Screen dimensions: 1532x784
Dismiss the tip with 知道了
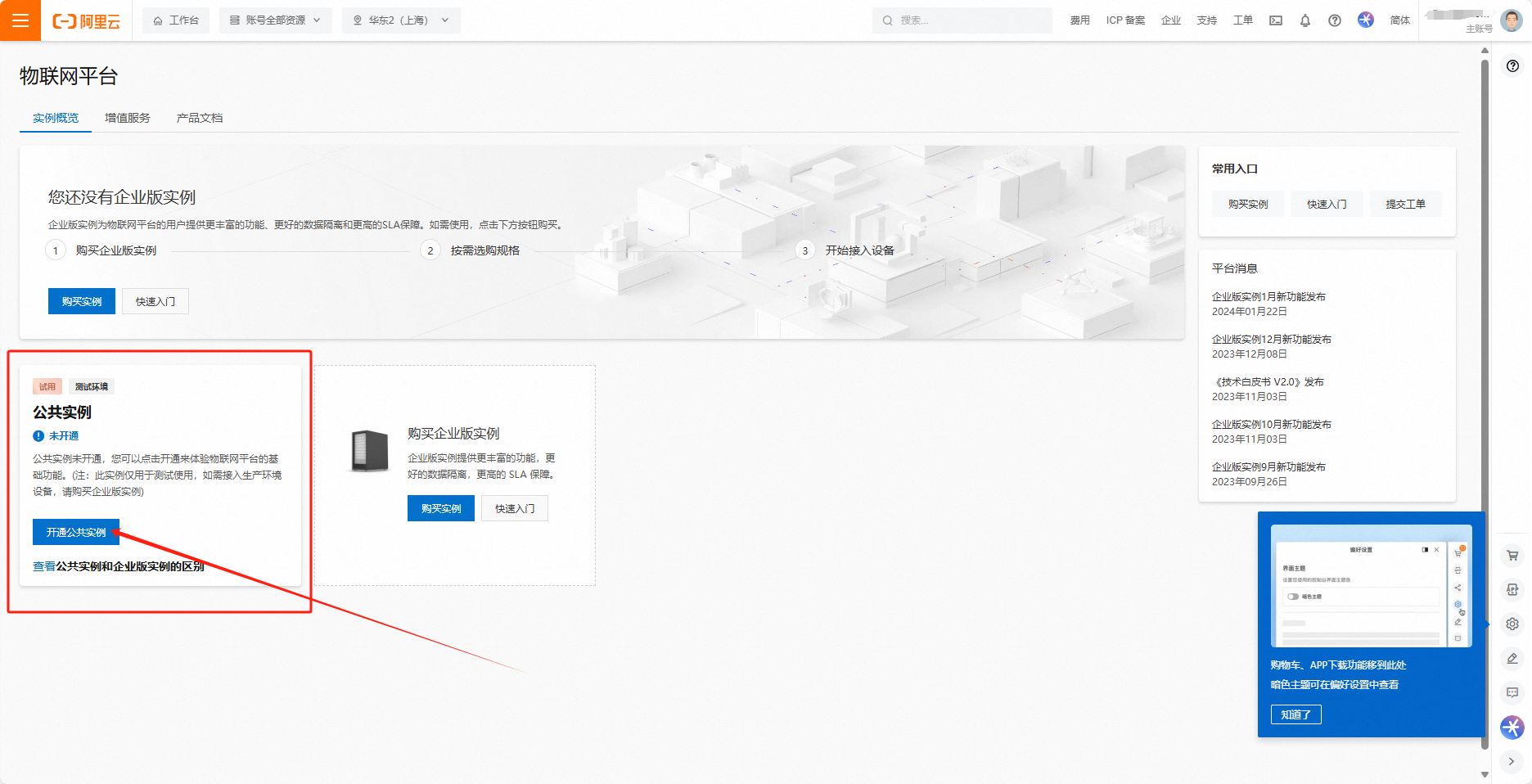(x=1295, y=714)
